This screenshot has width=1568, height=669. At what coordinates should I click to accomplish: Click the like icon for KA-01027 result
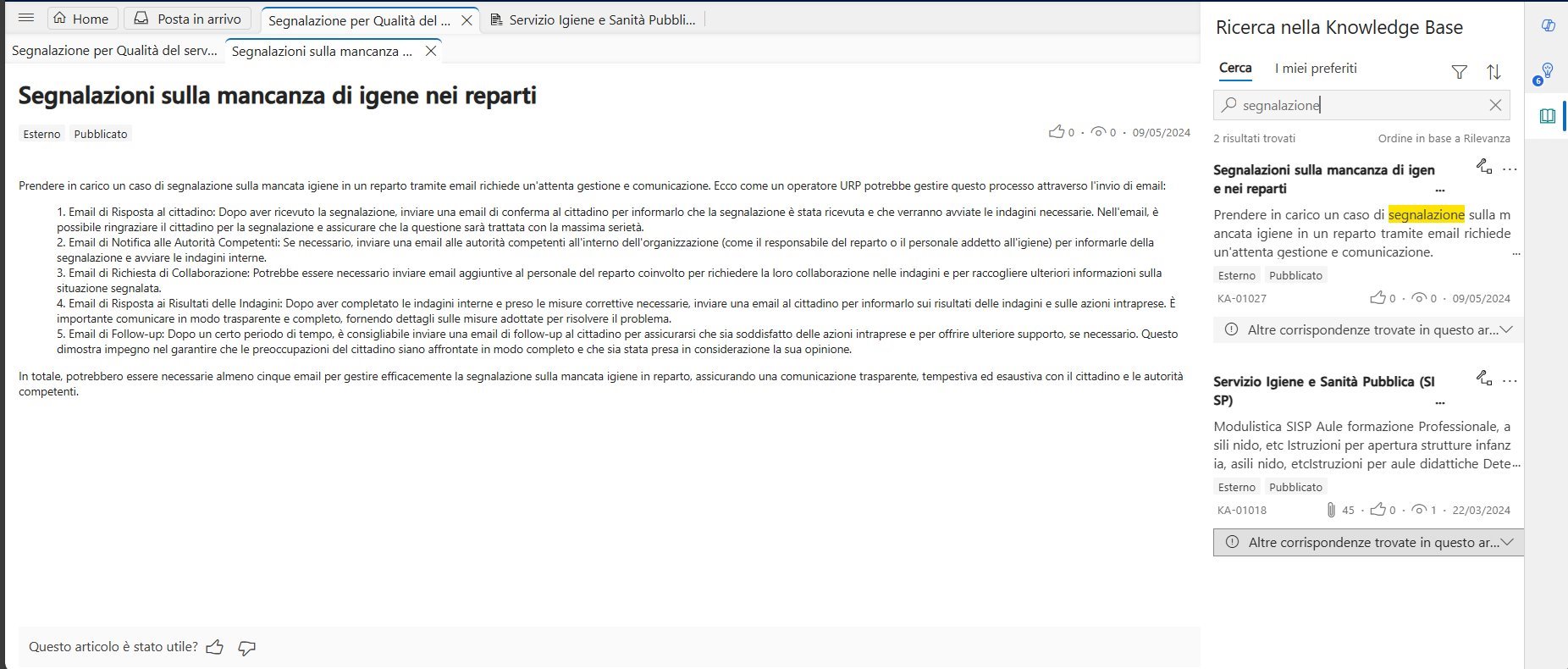point(1378,298)
